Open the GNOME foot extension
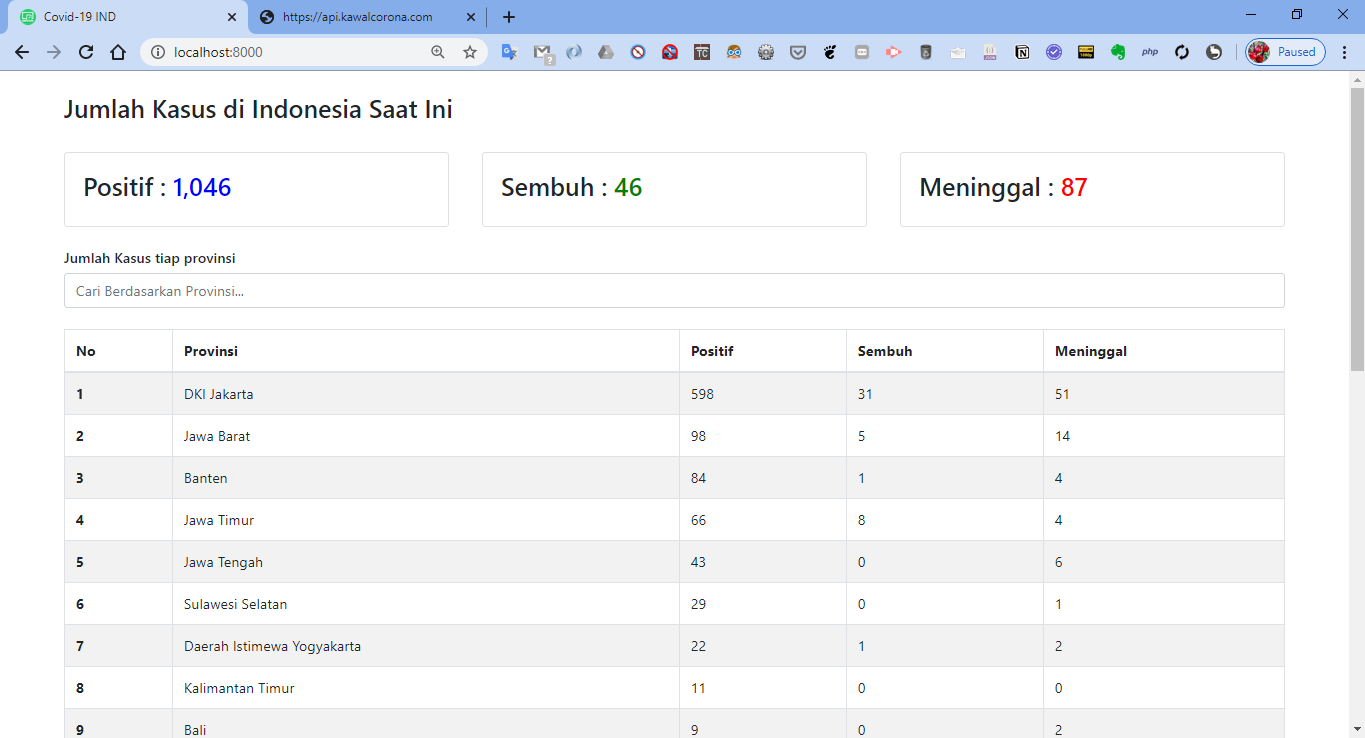This screenshot has width=1365, height=738. point(830,52)
